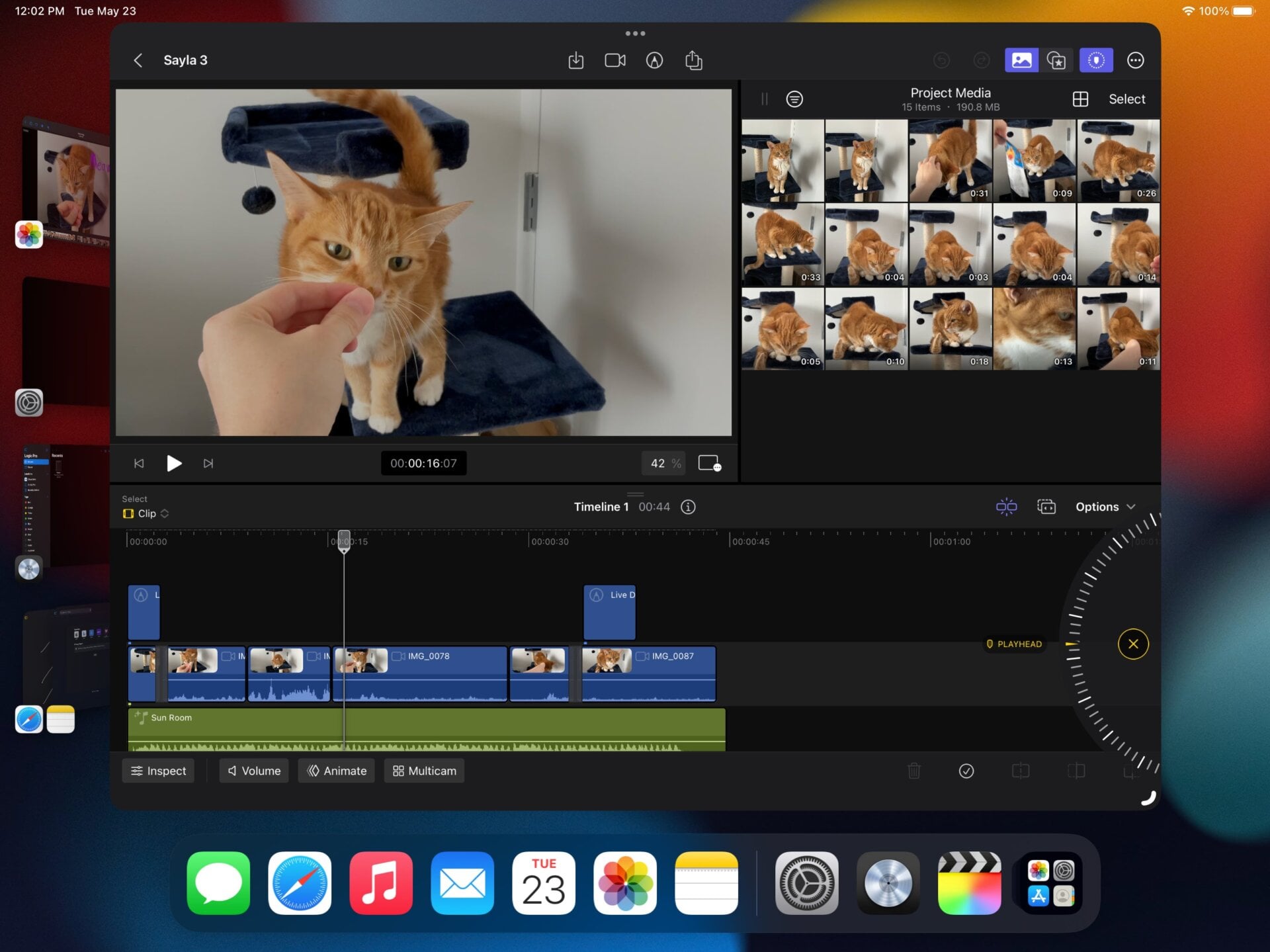Image resolution: width=1270 pixels, height=952 pixels.
Task: Select the Apple Pencil drawing tool
Action: 654,60
